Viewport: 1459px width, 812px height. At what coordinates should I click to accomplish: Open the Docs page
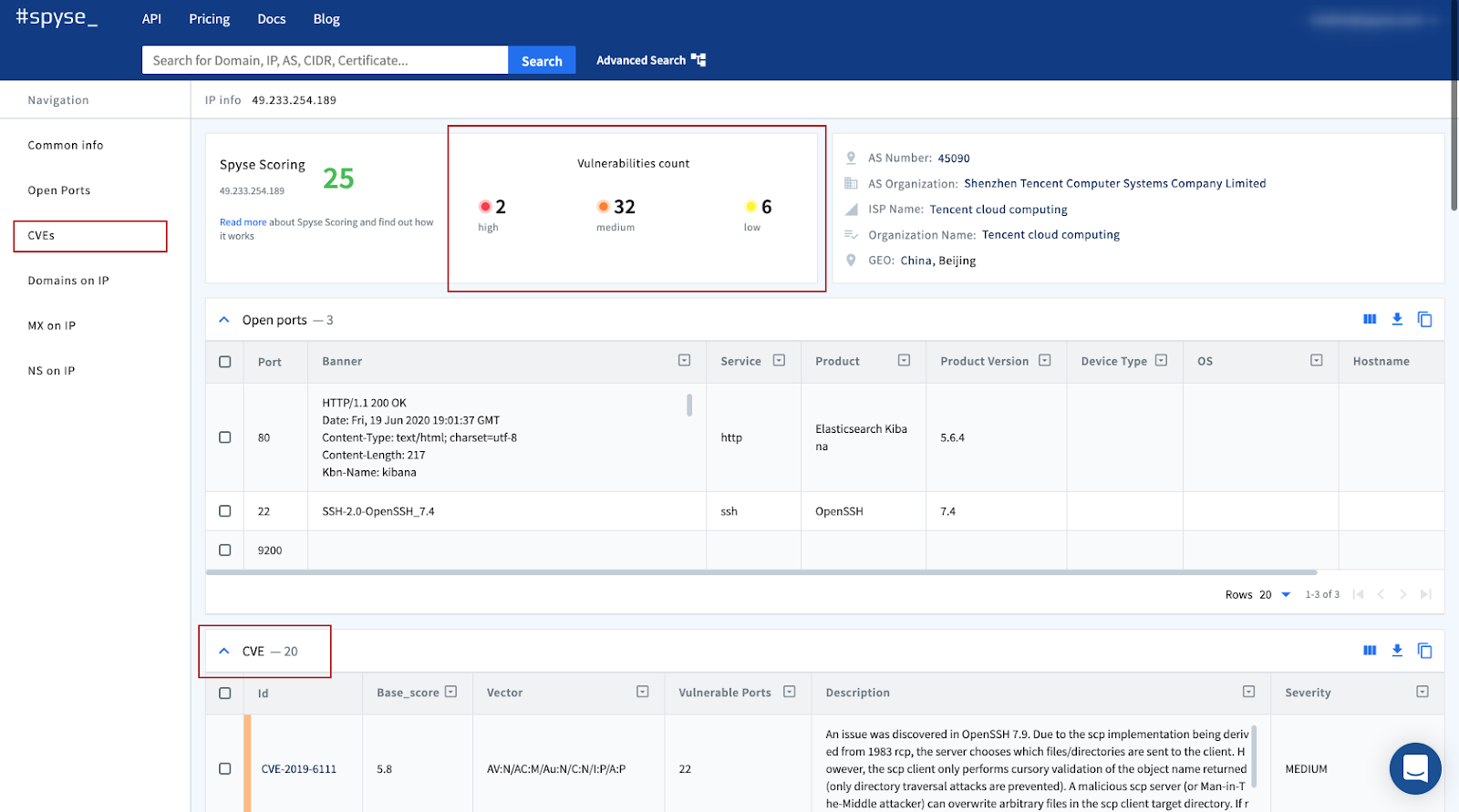pyautogui.click(x=272, y=19)
